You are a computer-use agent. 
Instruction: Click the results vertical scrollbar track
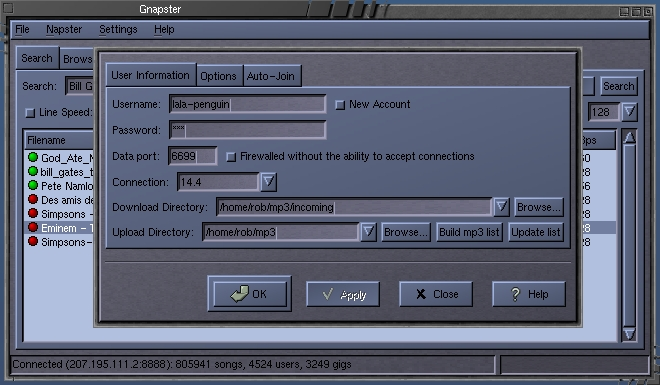[629, 236]
